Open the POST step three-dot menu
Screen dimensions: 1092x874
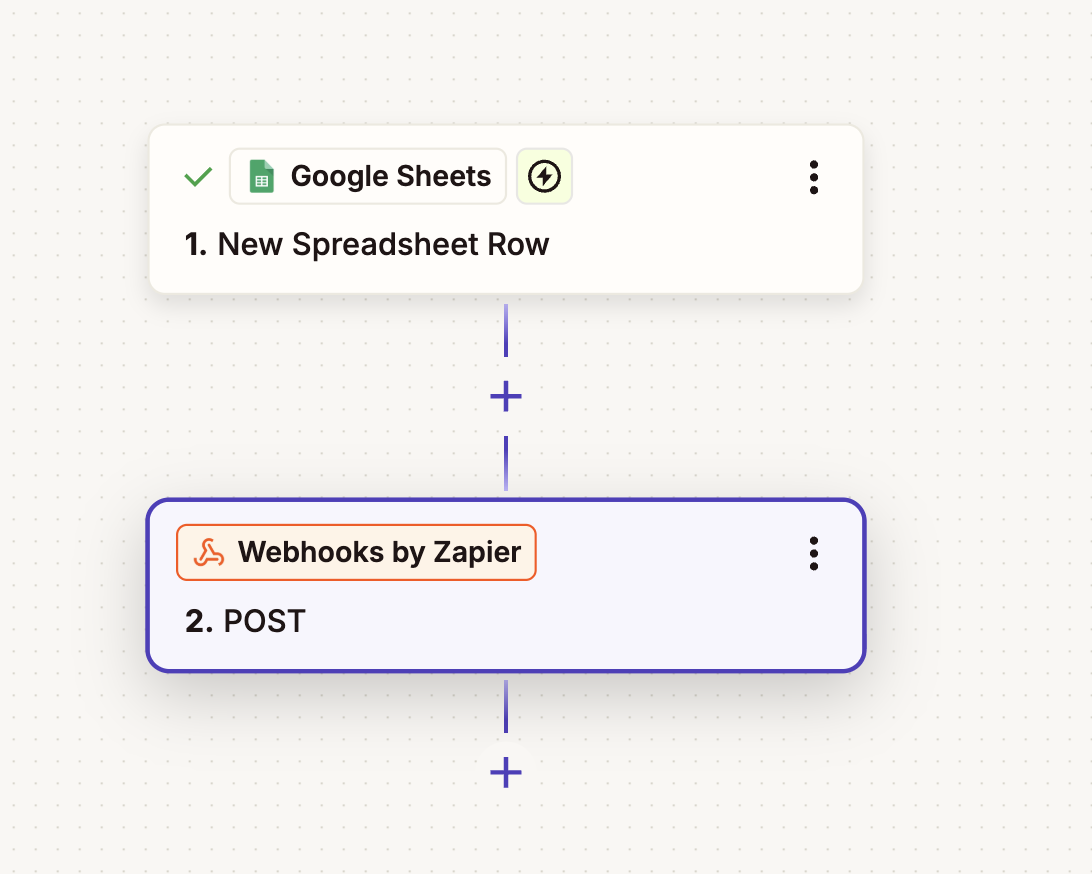(x=814, y=553)
